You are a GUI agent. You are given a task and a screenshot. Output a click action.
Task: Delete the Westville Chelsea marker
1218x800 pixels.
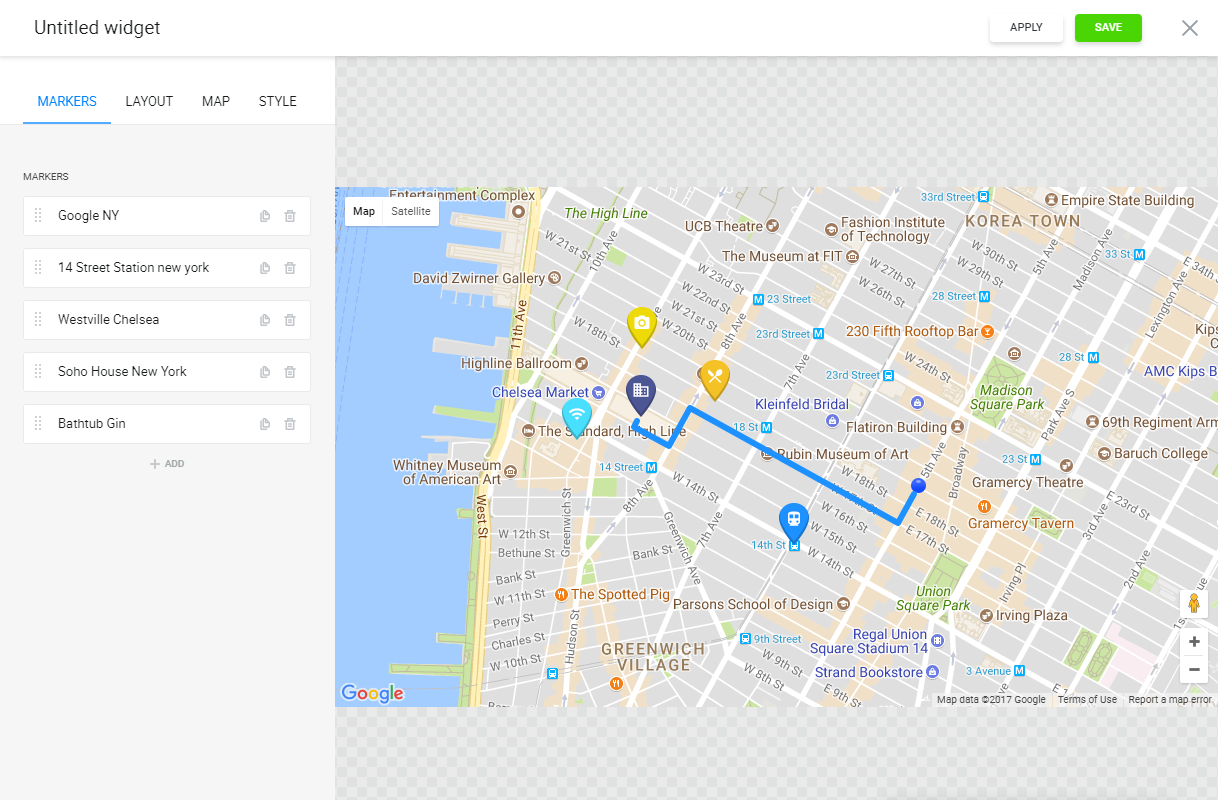[x=290, y=320]
